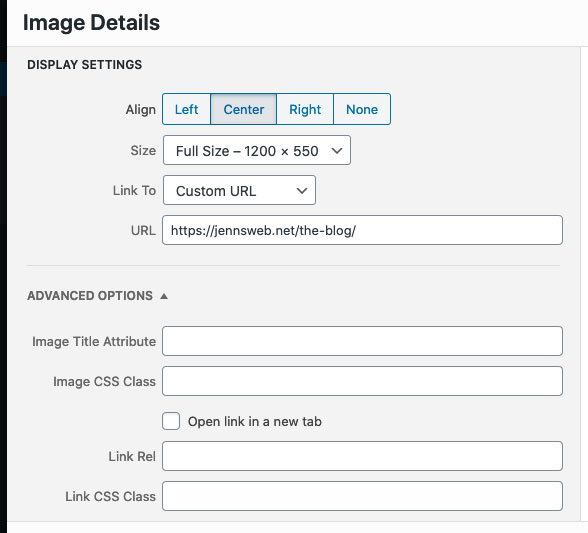Choose Center alignment button
588x533 pixels.
point(244,109)
